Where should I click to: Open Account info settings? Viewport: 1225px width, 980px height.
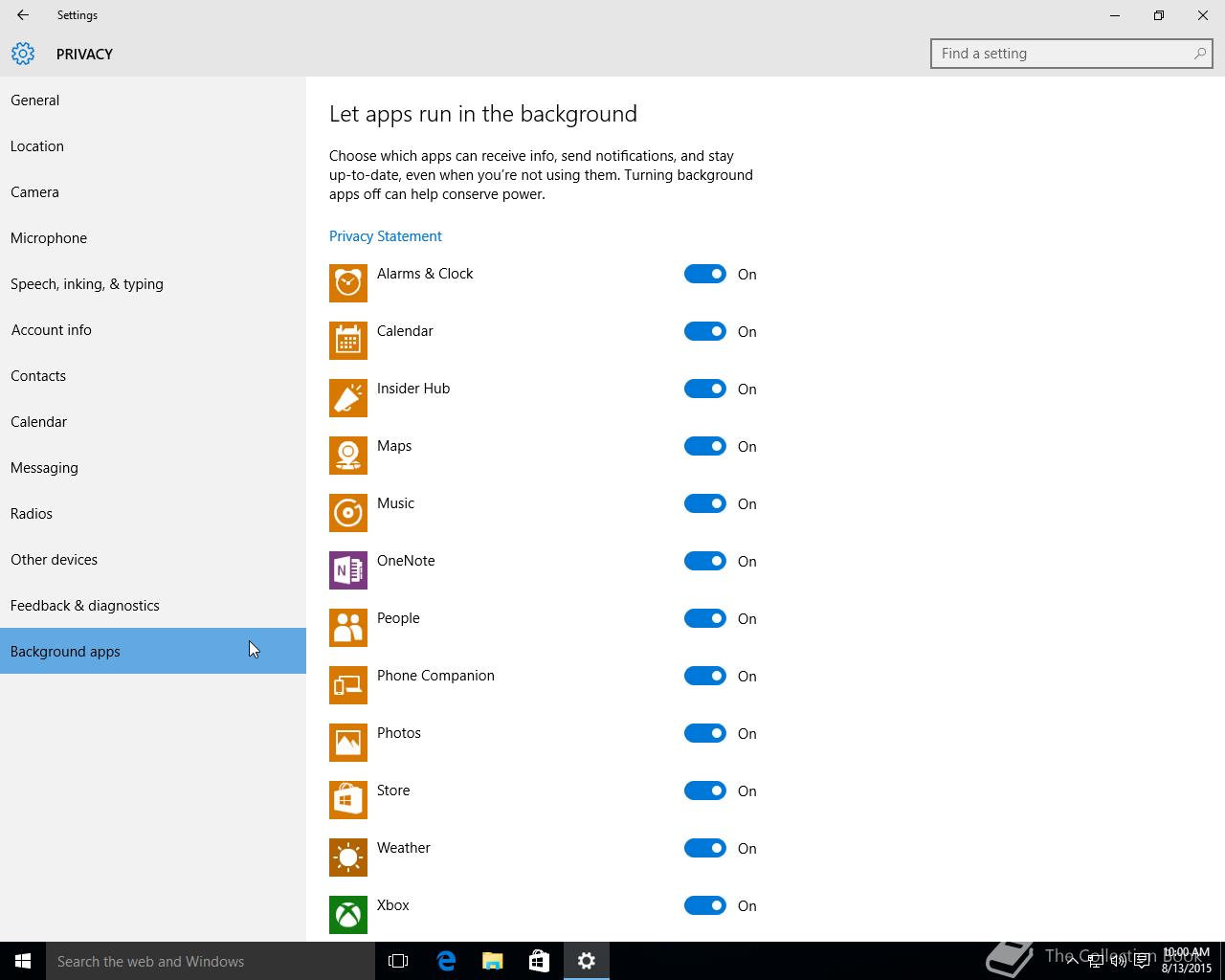click(153, 329)
